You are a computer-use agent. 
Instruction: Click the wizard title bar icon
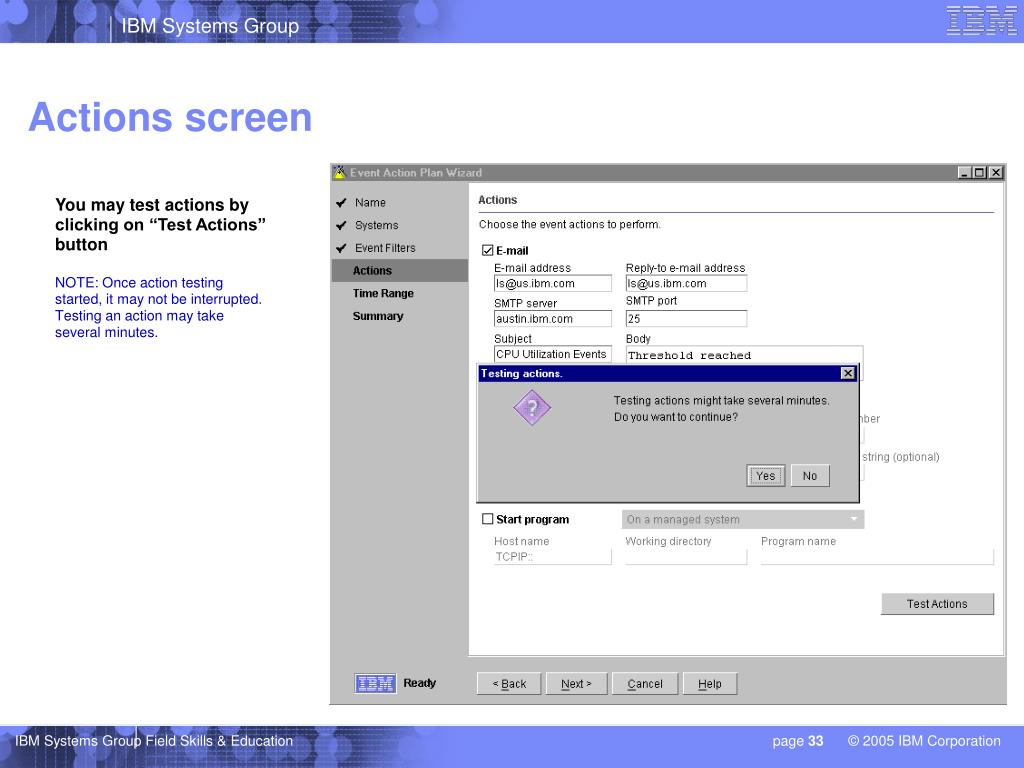[x=340, y=172]
